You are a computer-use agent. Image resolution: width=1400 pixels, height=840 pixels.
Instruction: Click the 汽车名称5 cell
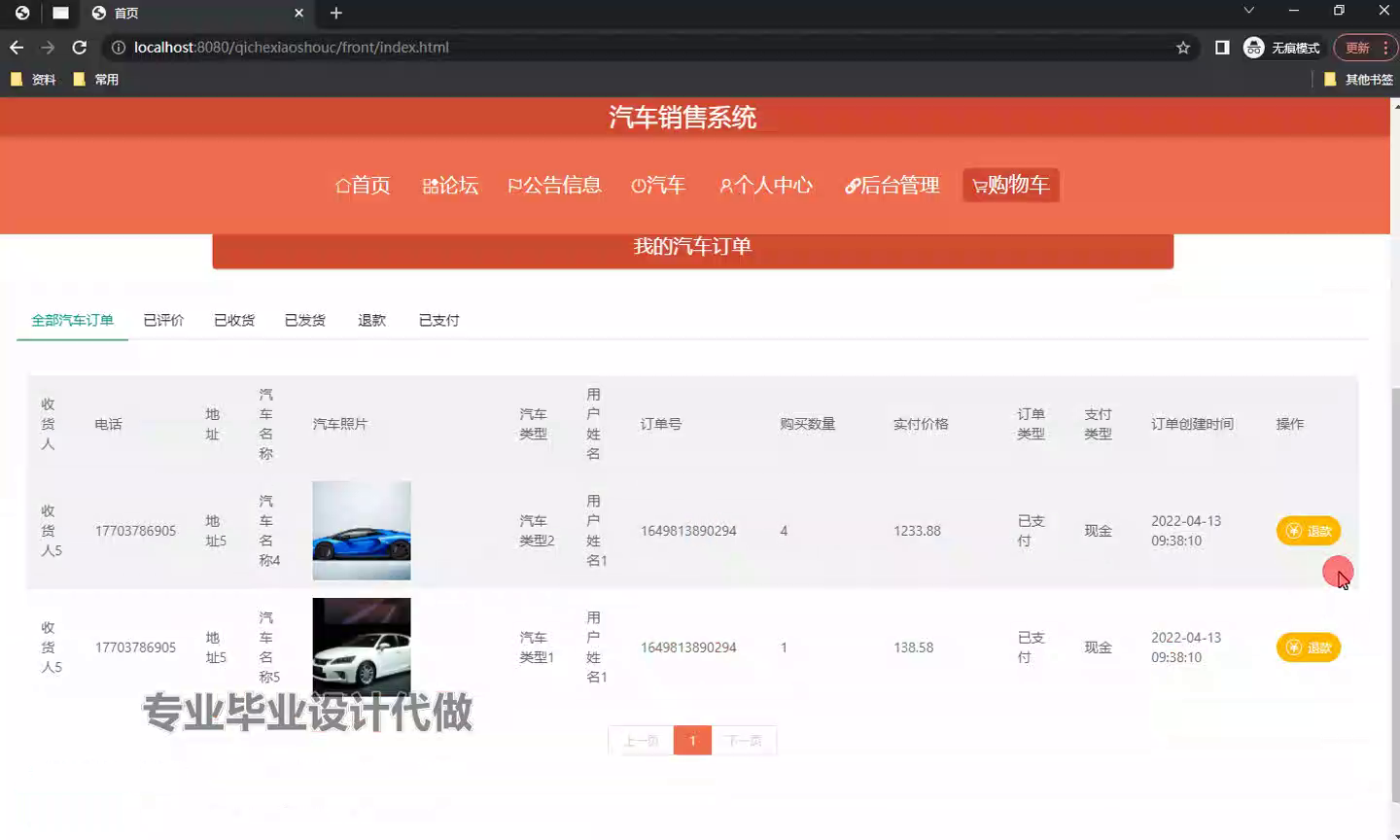269,647
